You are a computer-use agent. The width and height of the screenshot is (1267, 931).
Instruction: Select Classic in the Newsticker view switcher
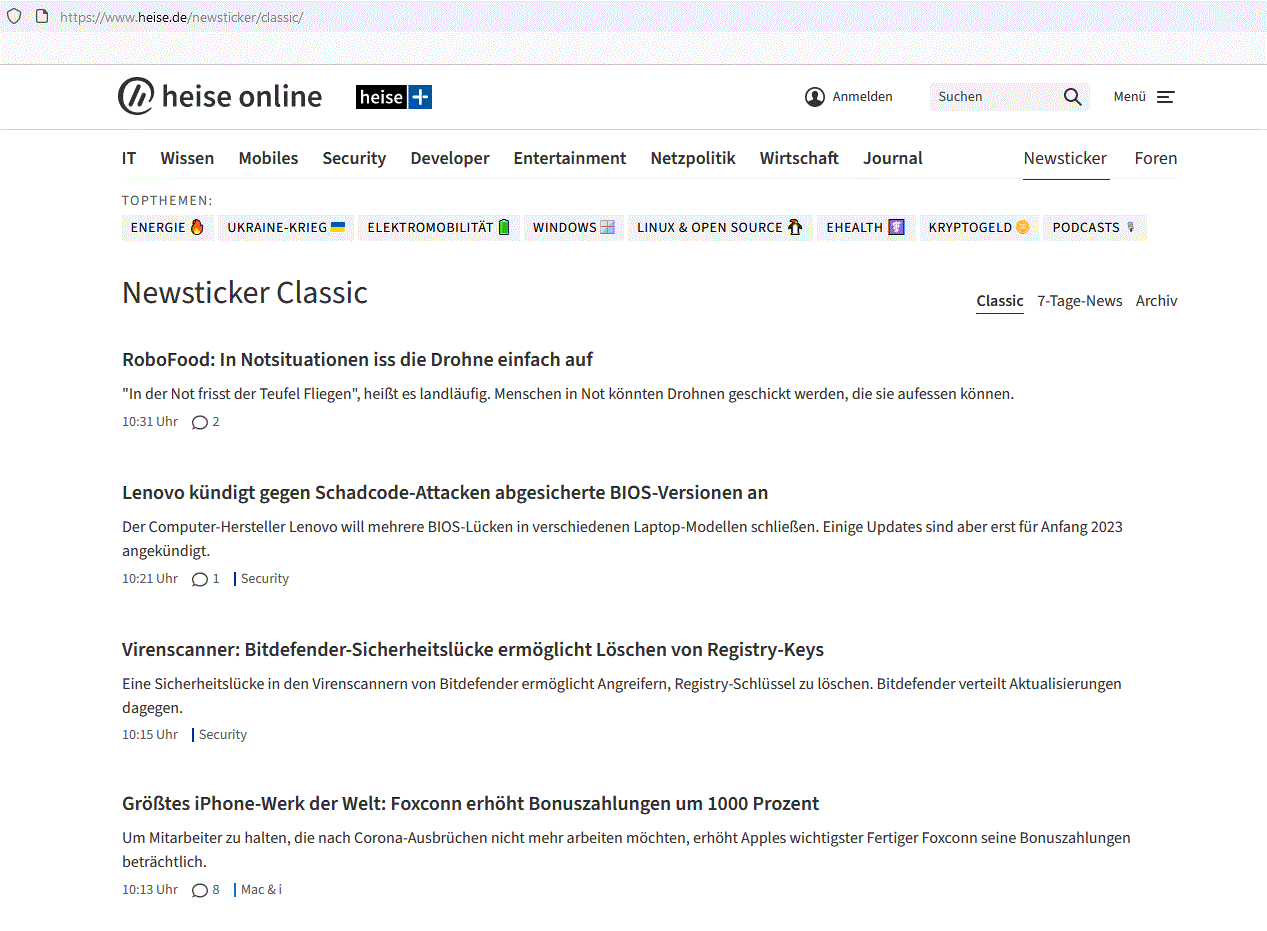(999, 300)
